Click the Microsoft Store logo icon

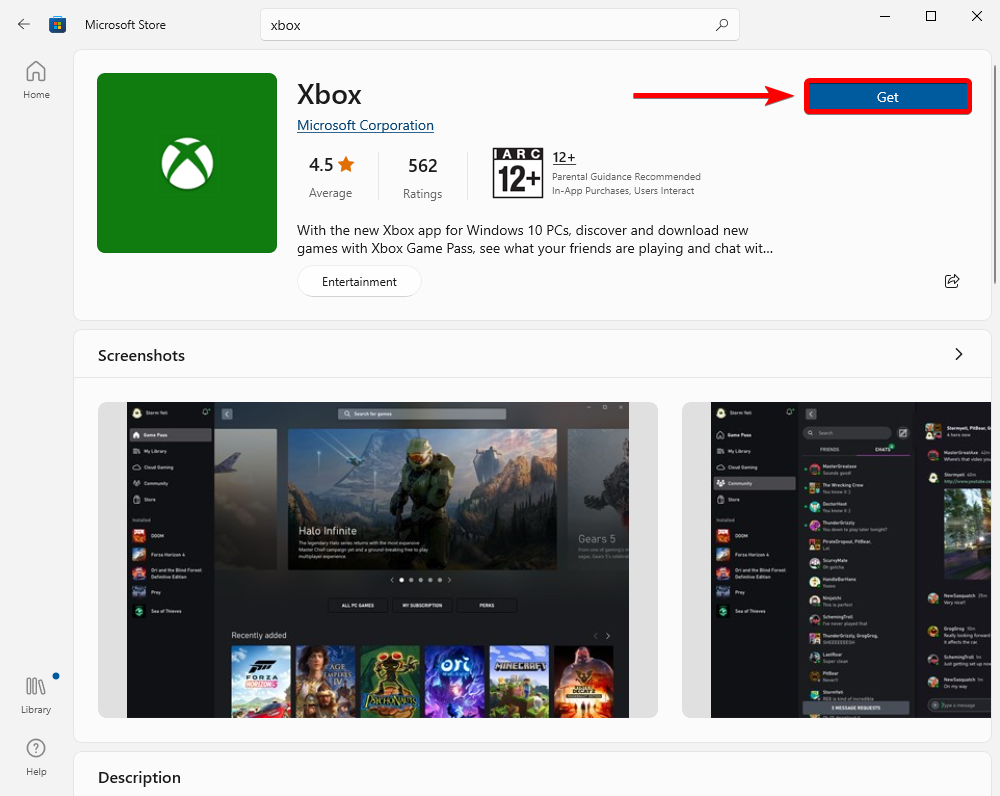(58, 24)
